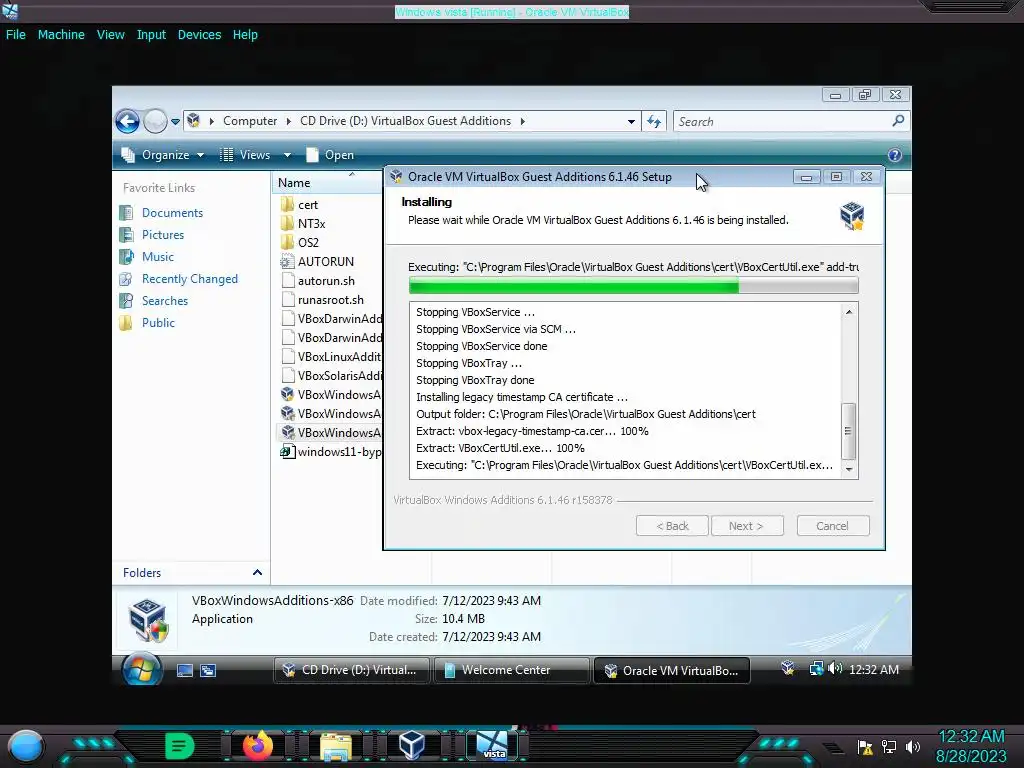Click the Next button in setup
The image size is (1024, 768).
pyautogui.click(x=746, y=526)
